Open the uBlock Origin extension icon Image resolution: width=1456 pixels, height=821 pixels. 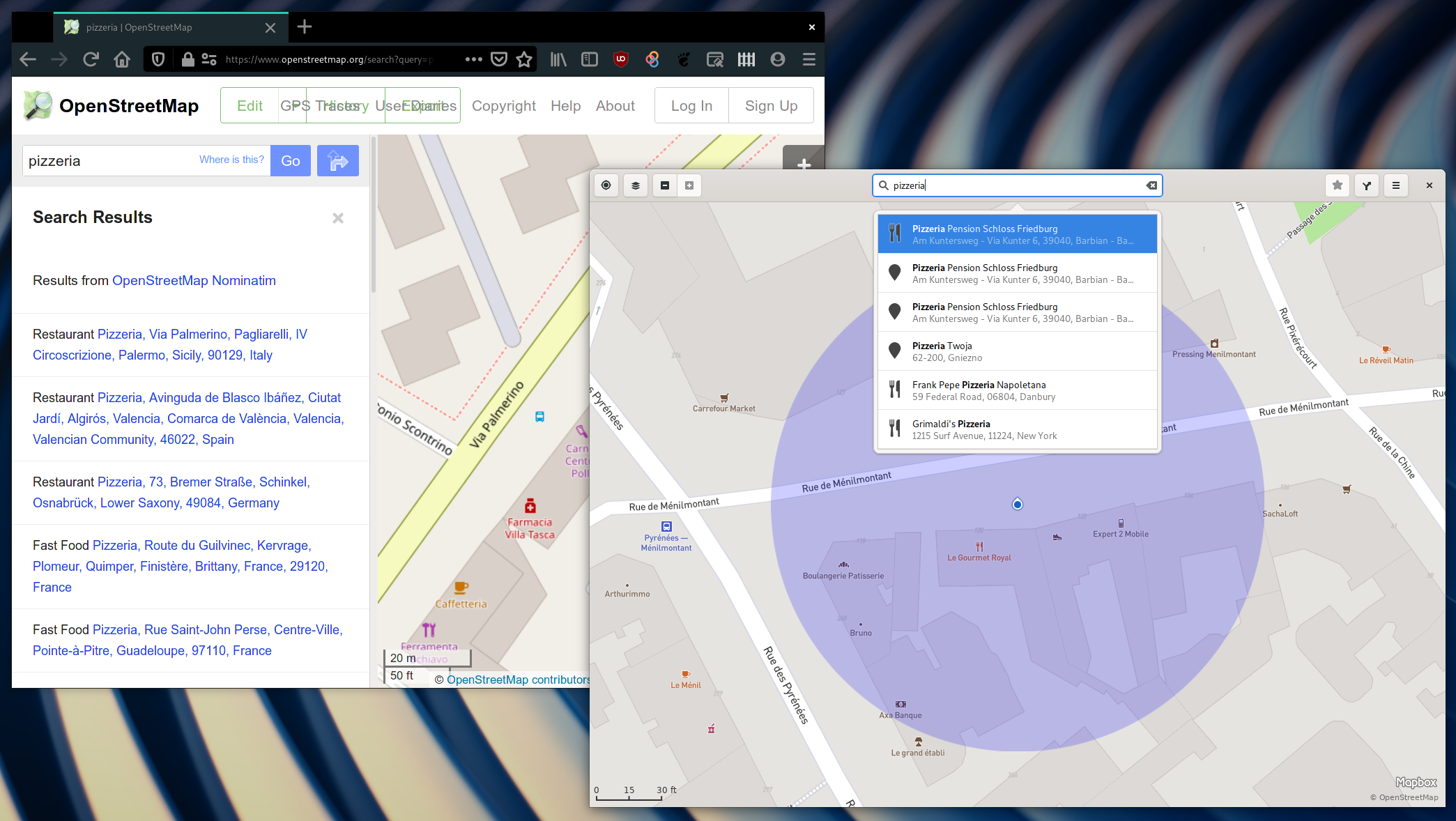pyautogui.click(x=620, y=59)
